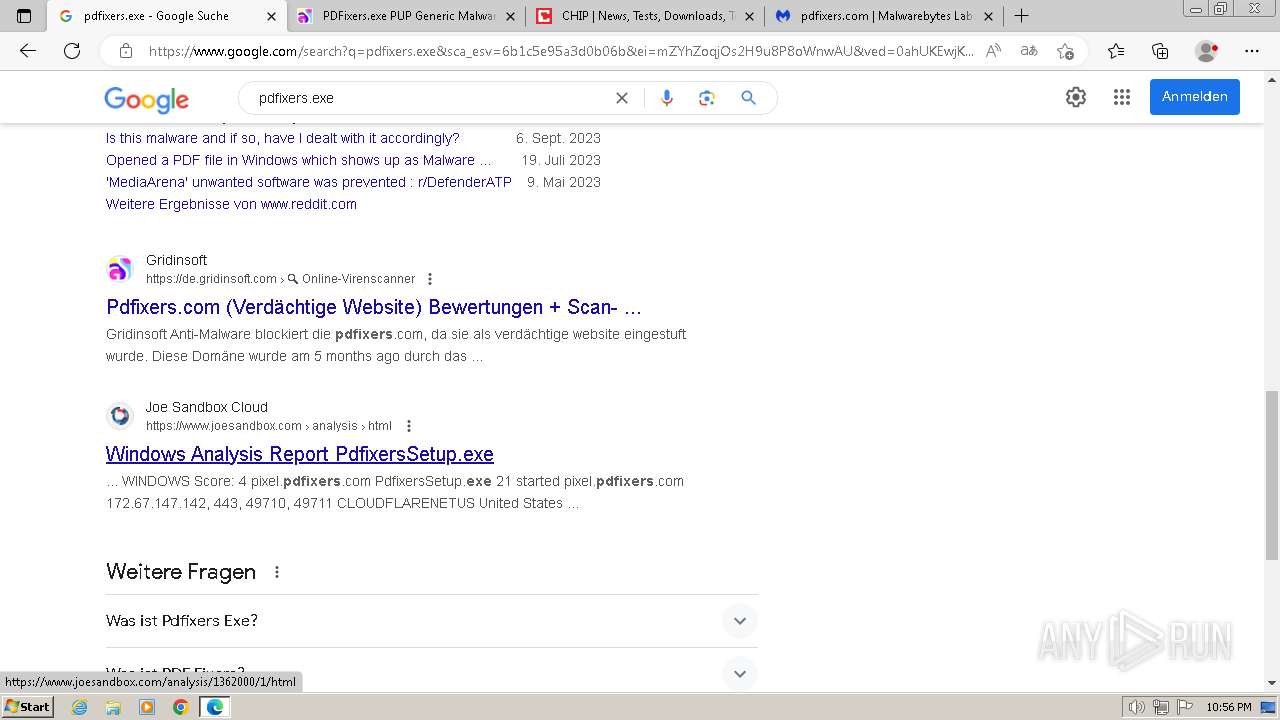Click the Google search input field

(430, 98)
